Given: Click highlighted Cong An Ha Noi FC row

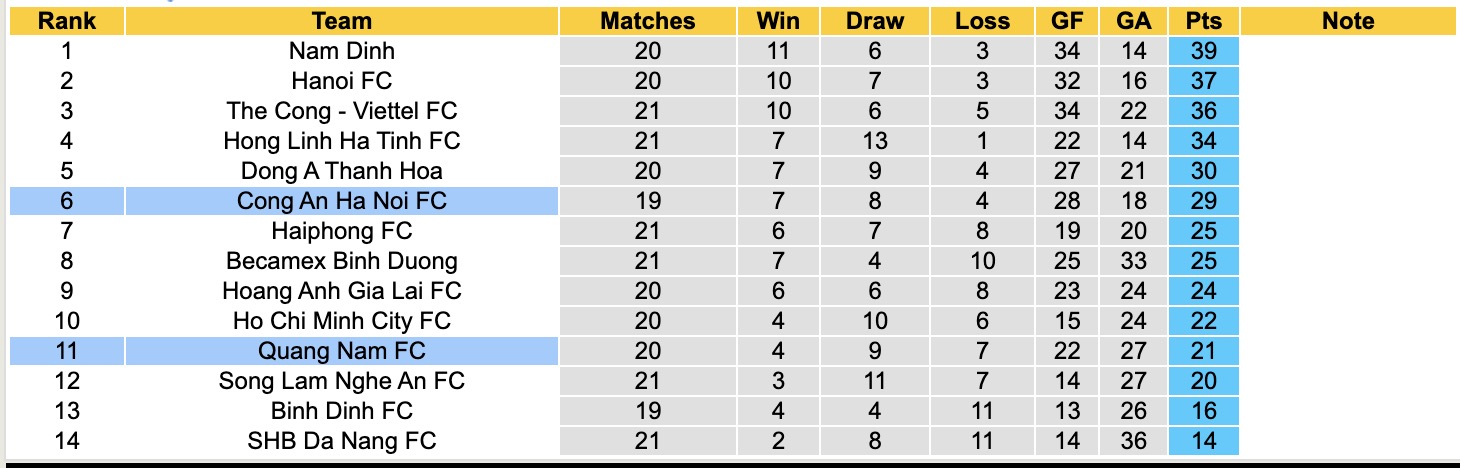Looking at the screenshot, I should (x=342, y=201).
